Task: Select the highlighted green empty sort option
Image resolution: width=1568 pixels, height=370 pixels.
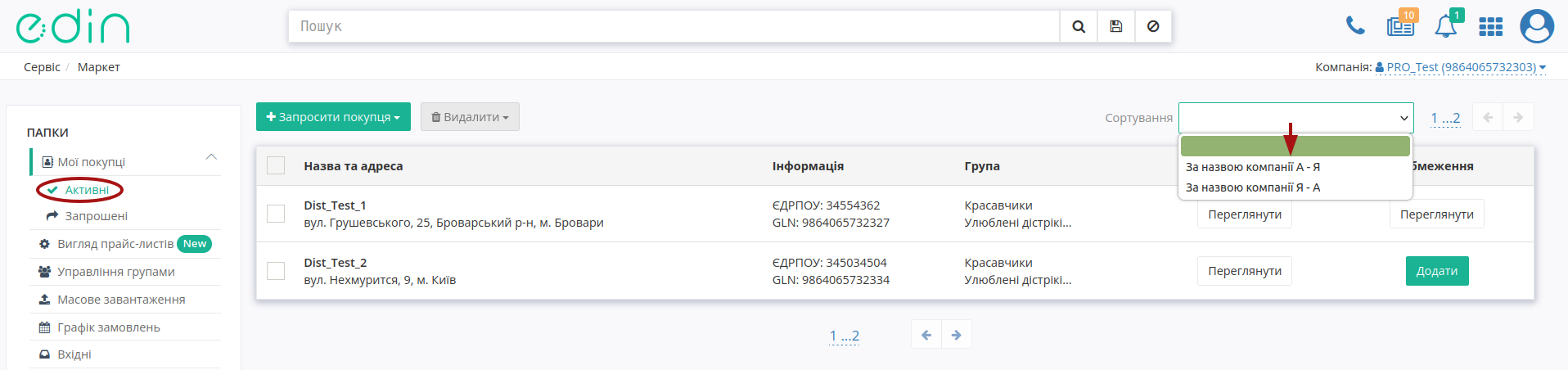Action: 1295,146
